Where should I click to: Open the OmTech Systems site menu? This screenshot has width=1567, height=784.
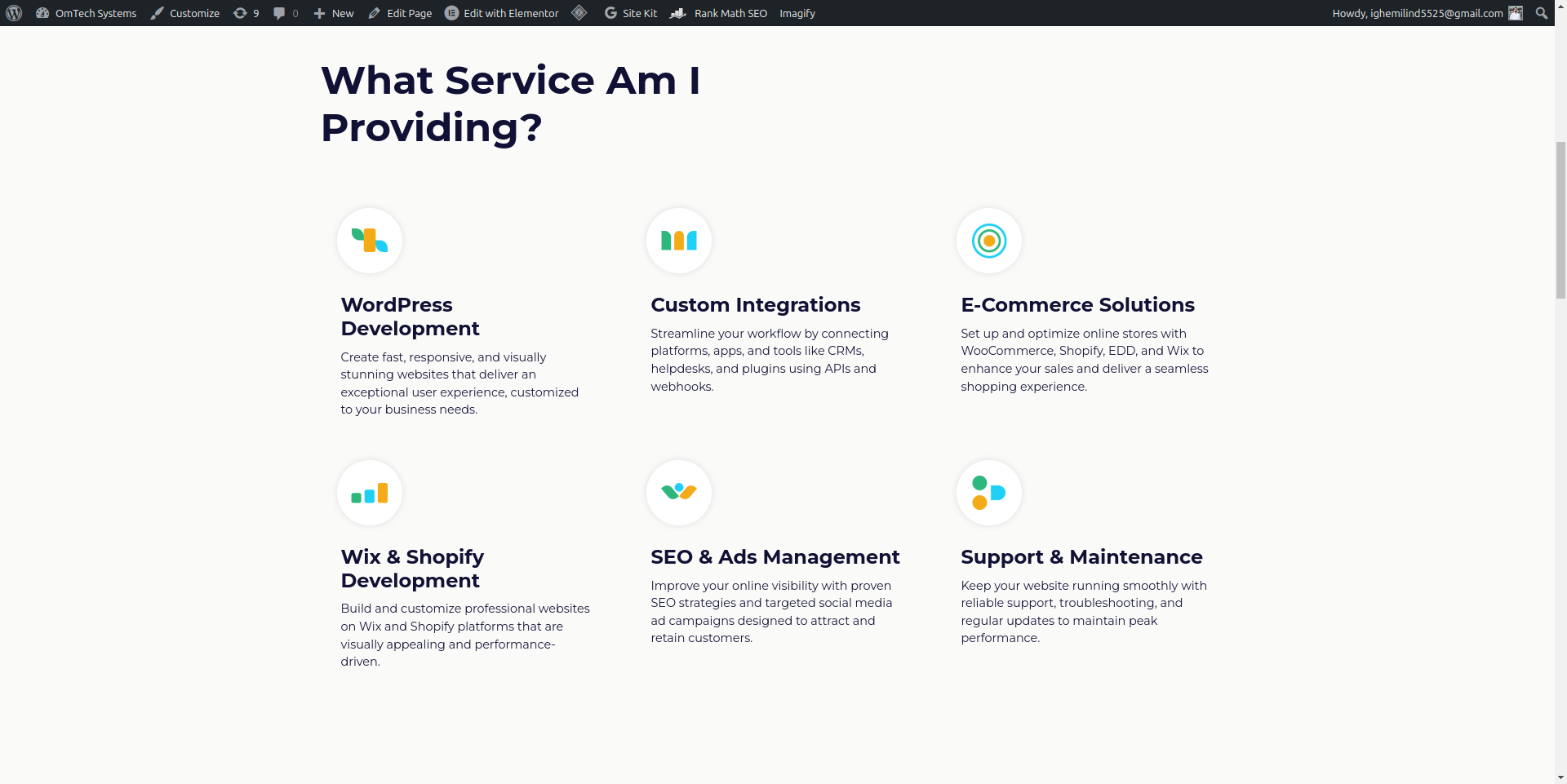86,13
